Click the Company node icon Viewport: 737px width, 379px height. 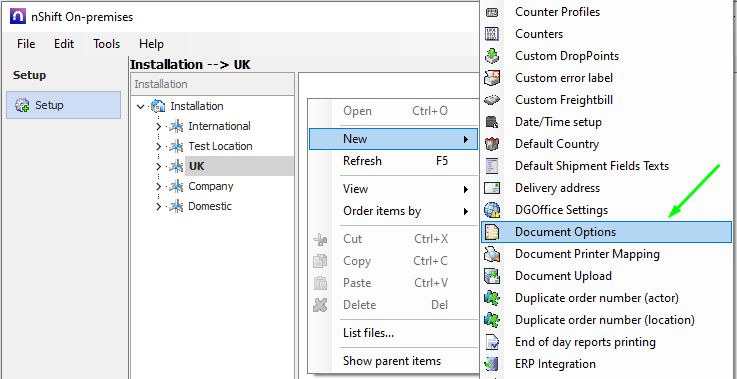click(176, 186)
